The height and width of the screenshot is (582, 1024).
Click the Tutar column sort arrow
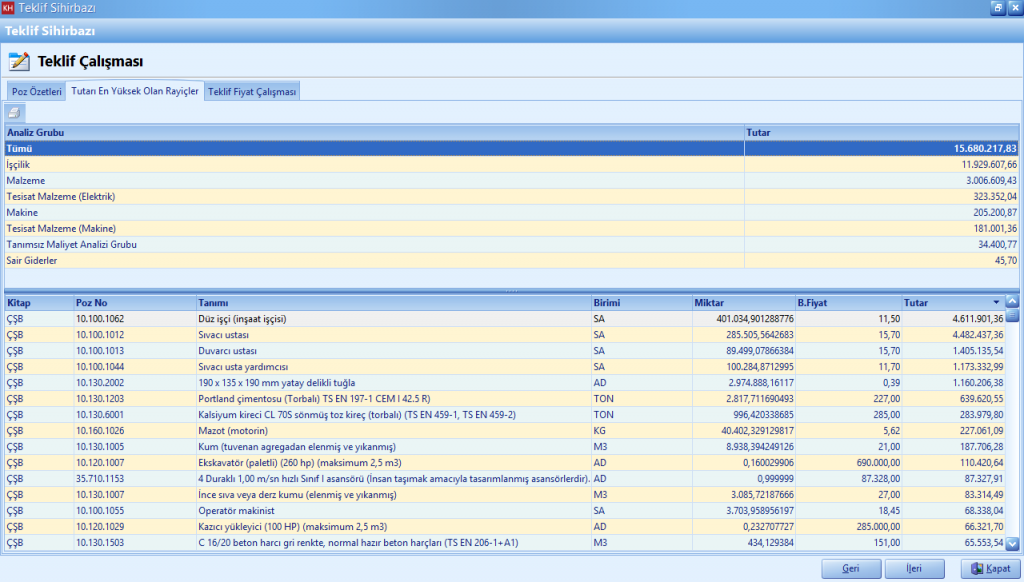pos(995,302)
